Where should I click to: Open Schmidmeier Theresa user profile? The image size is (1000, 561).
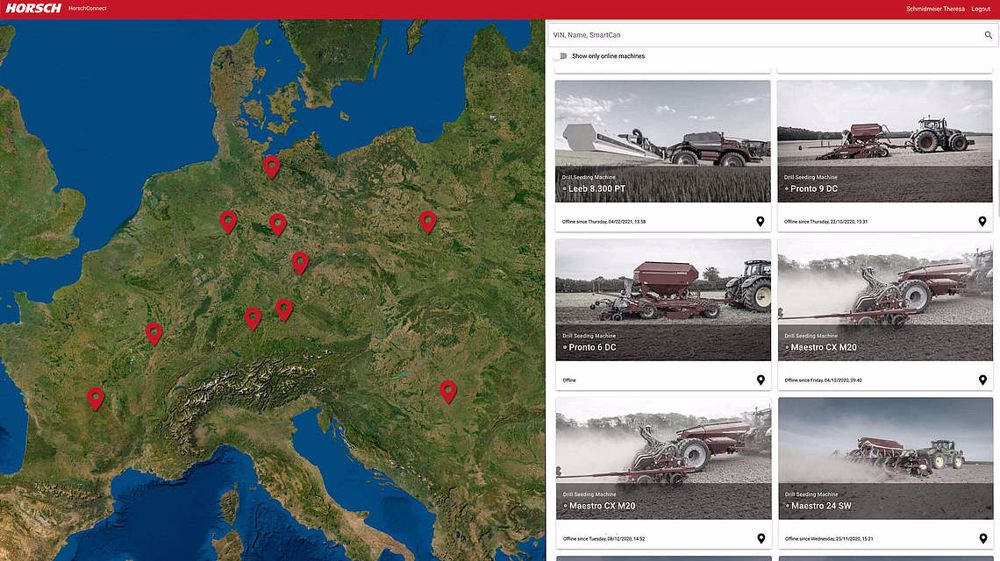coord(935,9)
